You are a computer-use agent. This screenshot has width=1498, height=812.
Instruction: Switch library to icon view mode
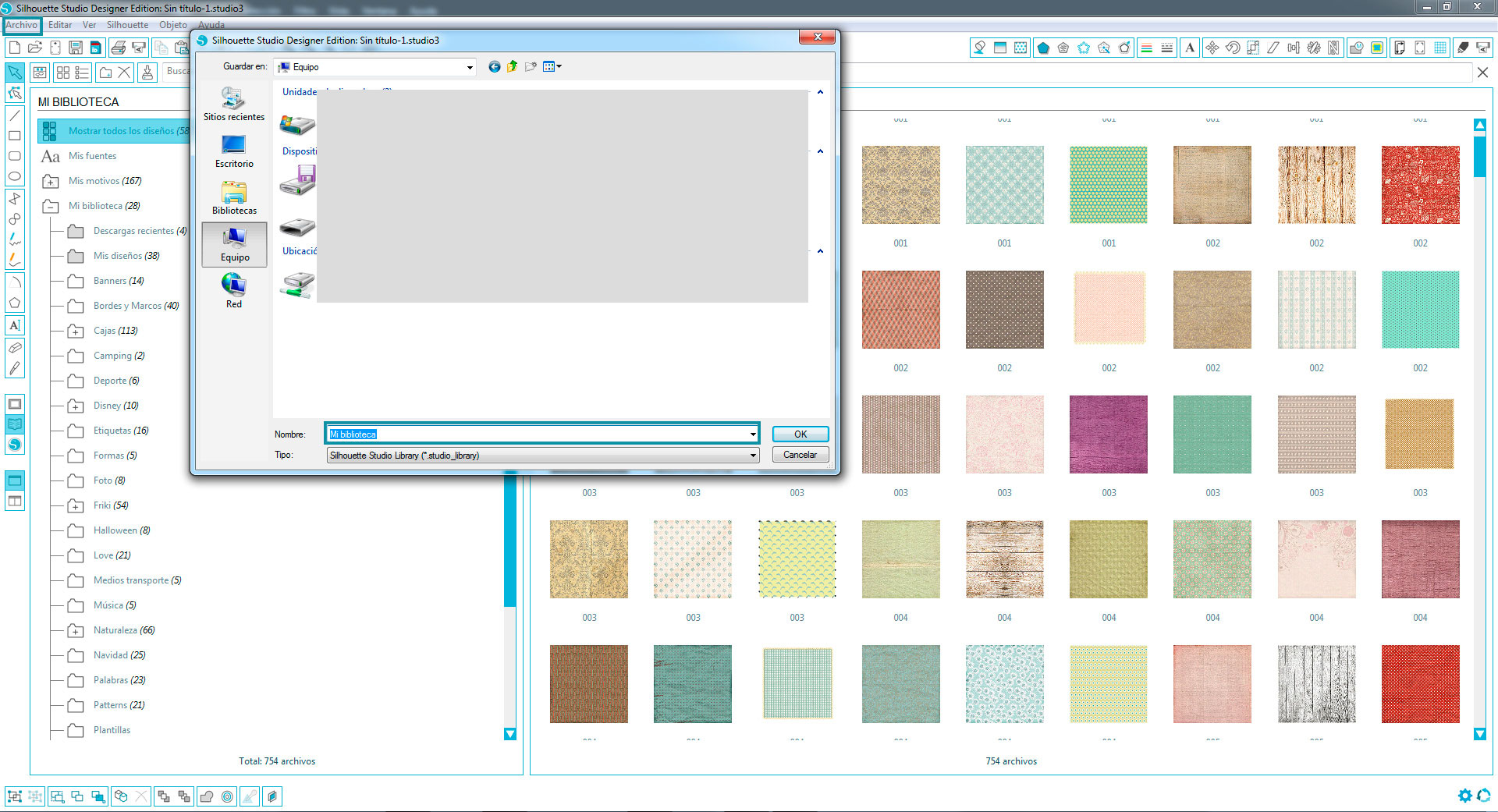tap(63, 73)
